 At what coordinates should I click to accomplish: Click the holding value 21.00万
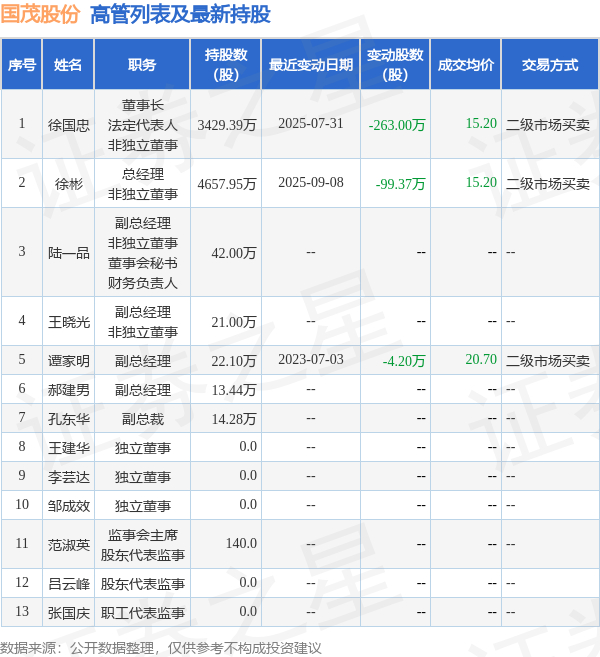pyautogui.click(x=234, y=322)
